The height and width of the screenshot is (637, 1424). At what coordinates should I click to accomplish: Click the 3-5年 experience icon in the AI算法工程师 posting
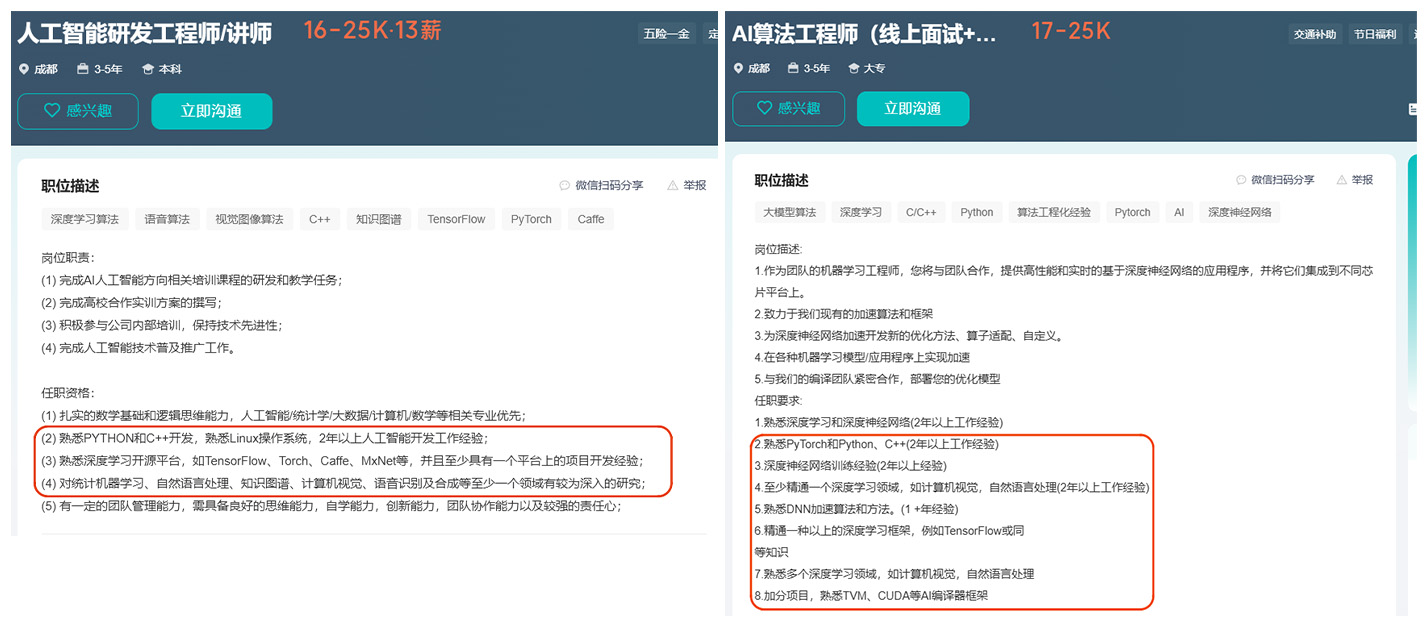click(x=794, y=68)
